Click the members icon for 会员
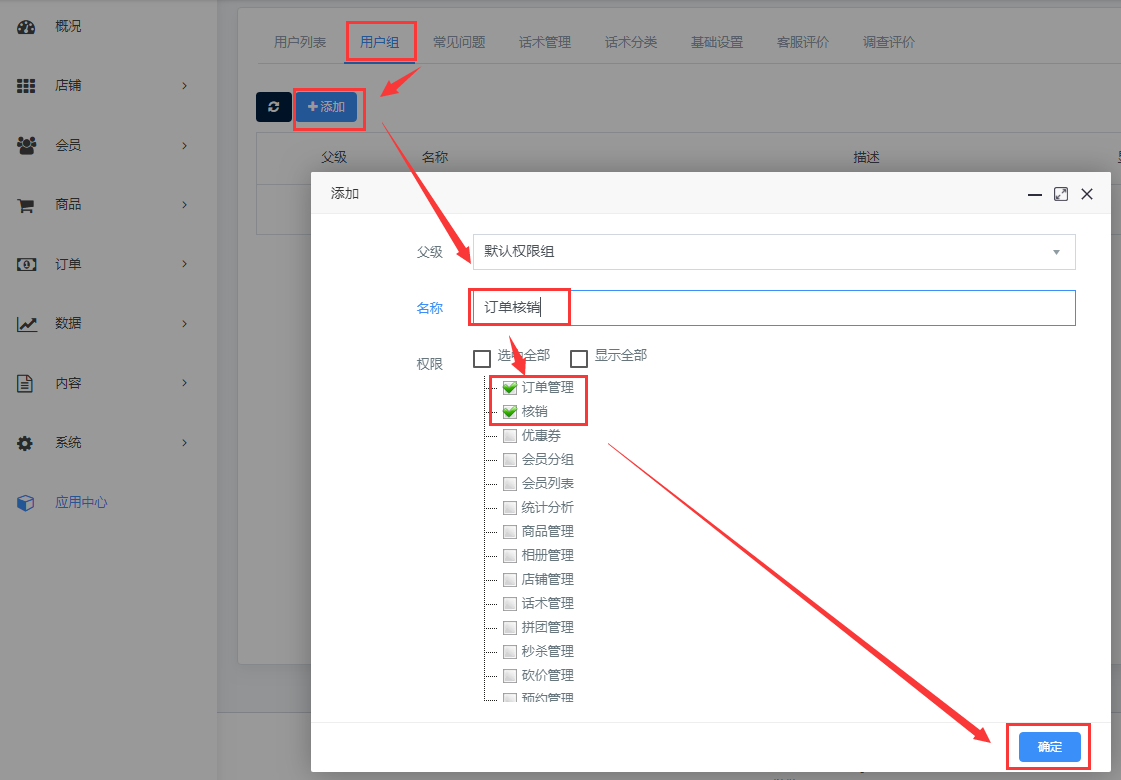 [x=26, y=146]
